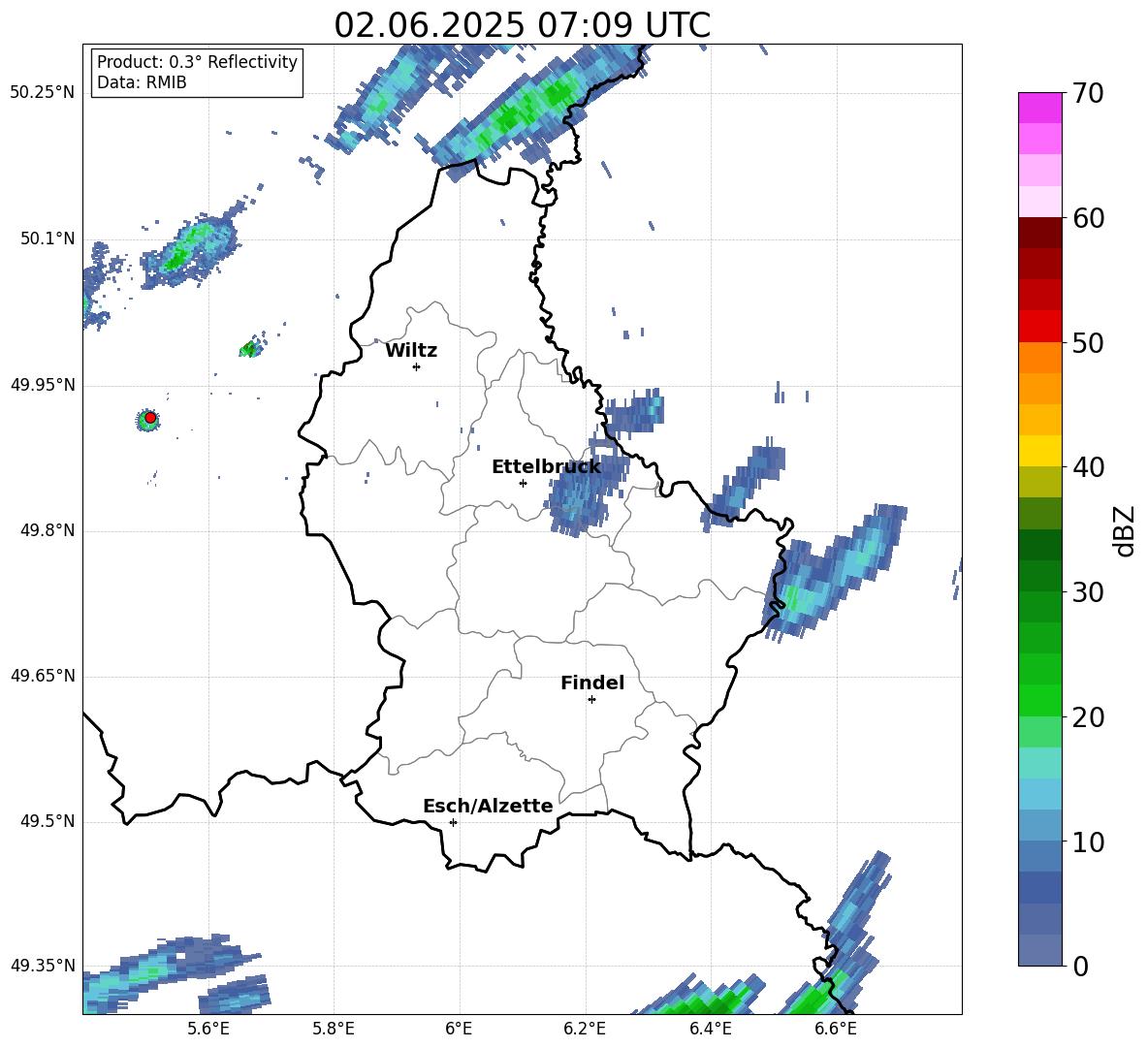Click the colorbar value 0
This screenshot has width=1148, height=1048.
click(1080, 966)
